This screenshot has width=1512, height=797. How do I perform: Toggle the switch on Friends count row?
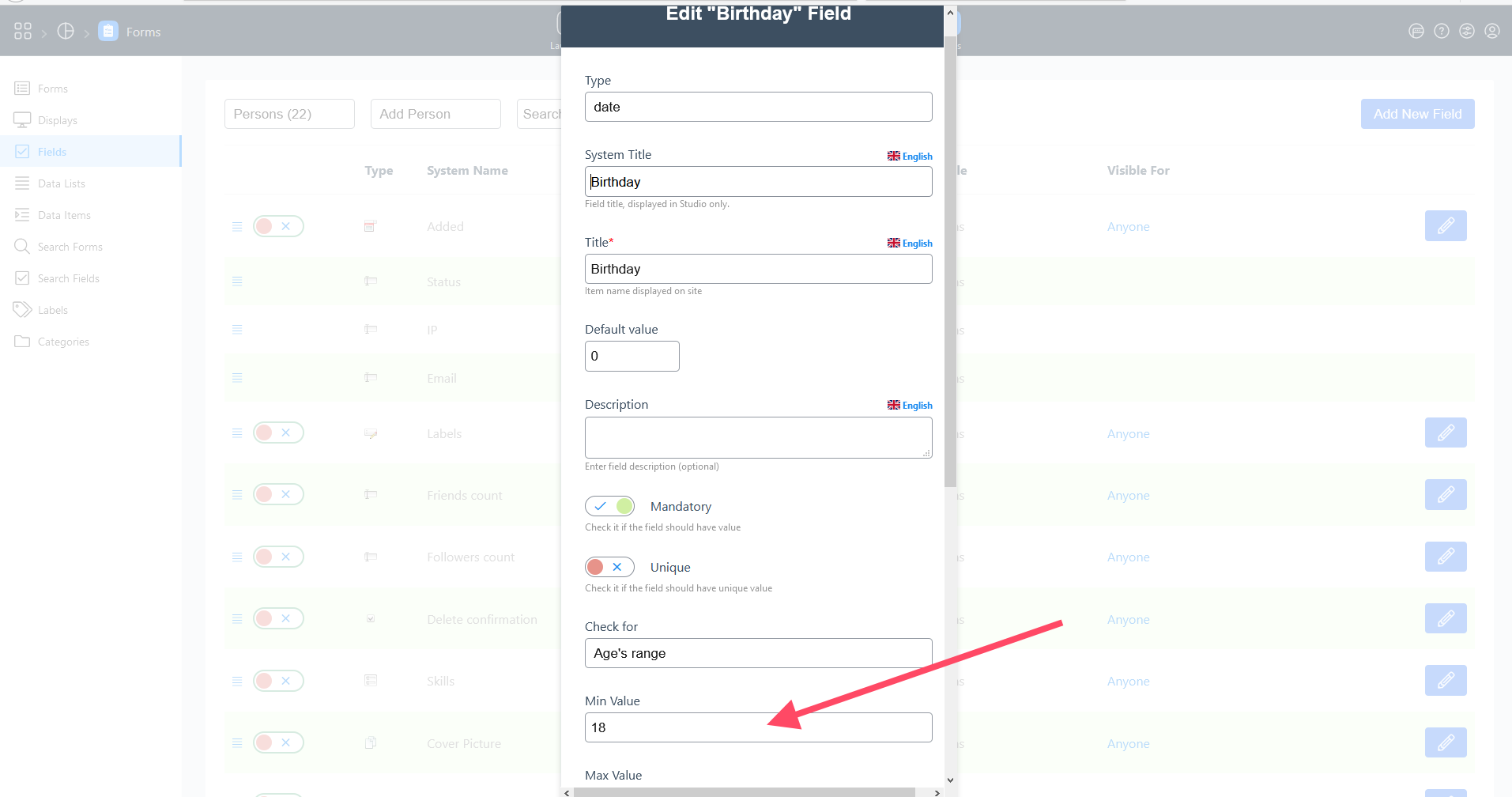pos(278,495)
